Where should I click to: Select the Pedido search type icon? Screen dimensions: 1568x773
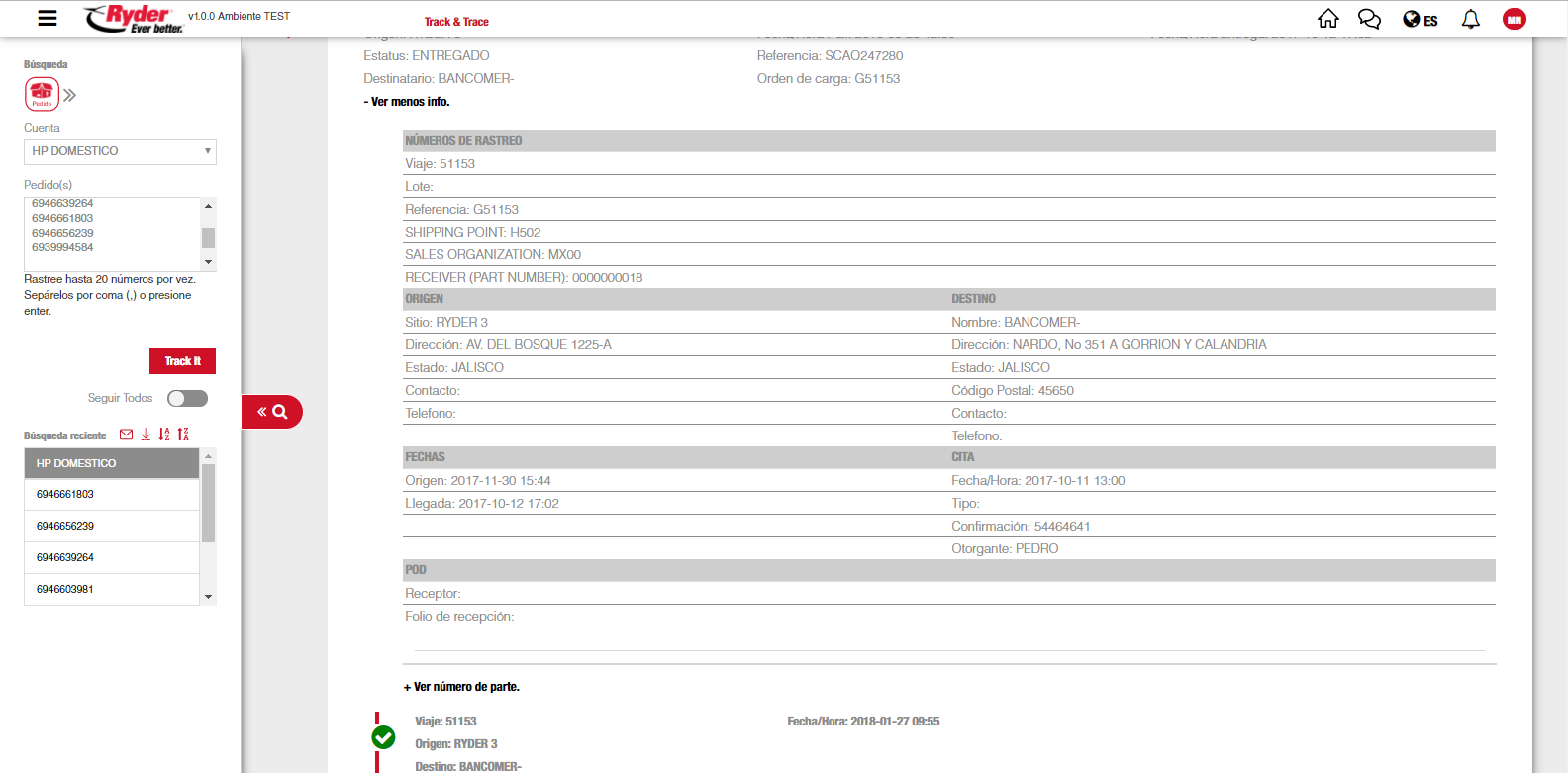click(42, 94)
